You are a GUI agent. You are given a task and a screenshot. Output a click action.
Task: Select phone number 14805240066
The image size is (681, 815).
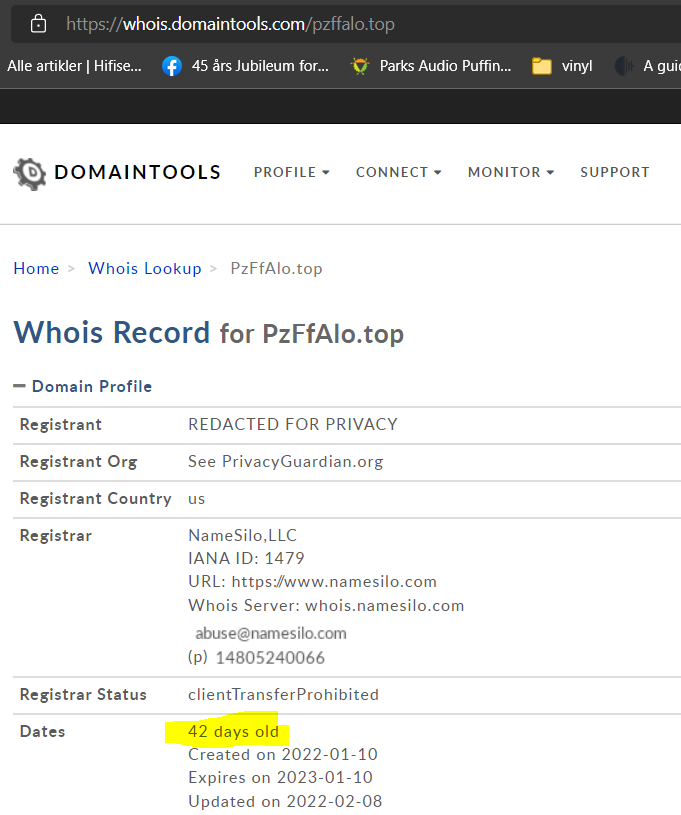coord(270,658)
